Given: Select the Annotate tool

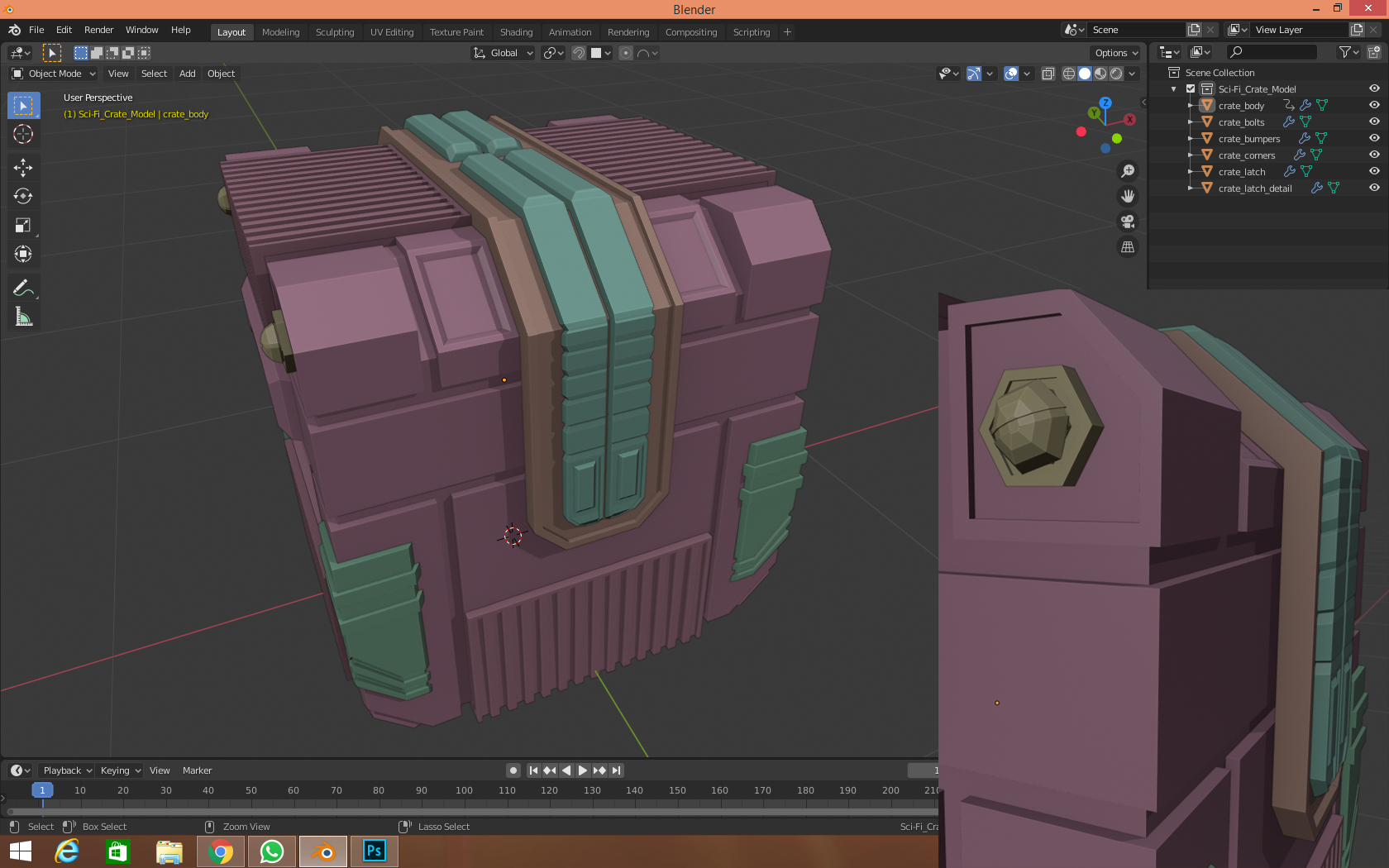Looking at the screenshot, I should [23, 287].
